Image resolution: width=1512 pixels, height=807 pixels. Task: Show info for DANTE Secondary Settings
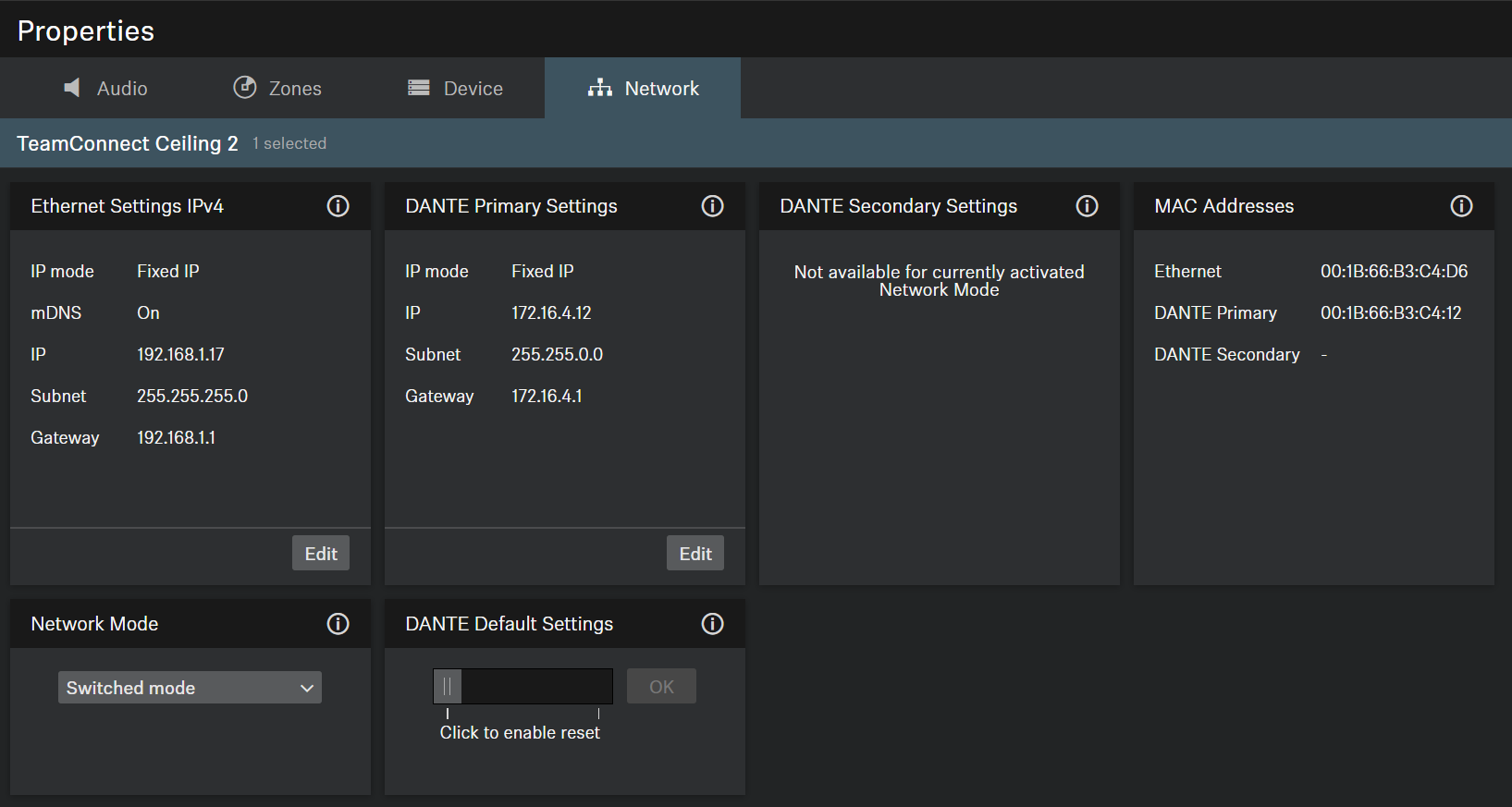tap(1087, 206)
